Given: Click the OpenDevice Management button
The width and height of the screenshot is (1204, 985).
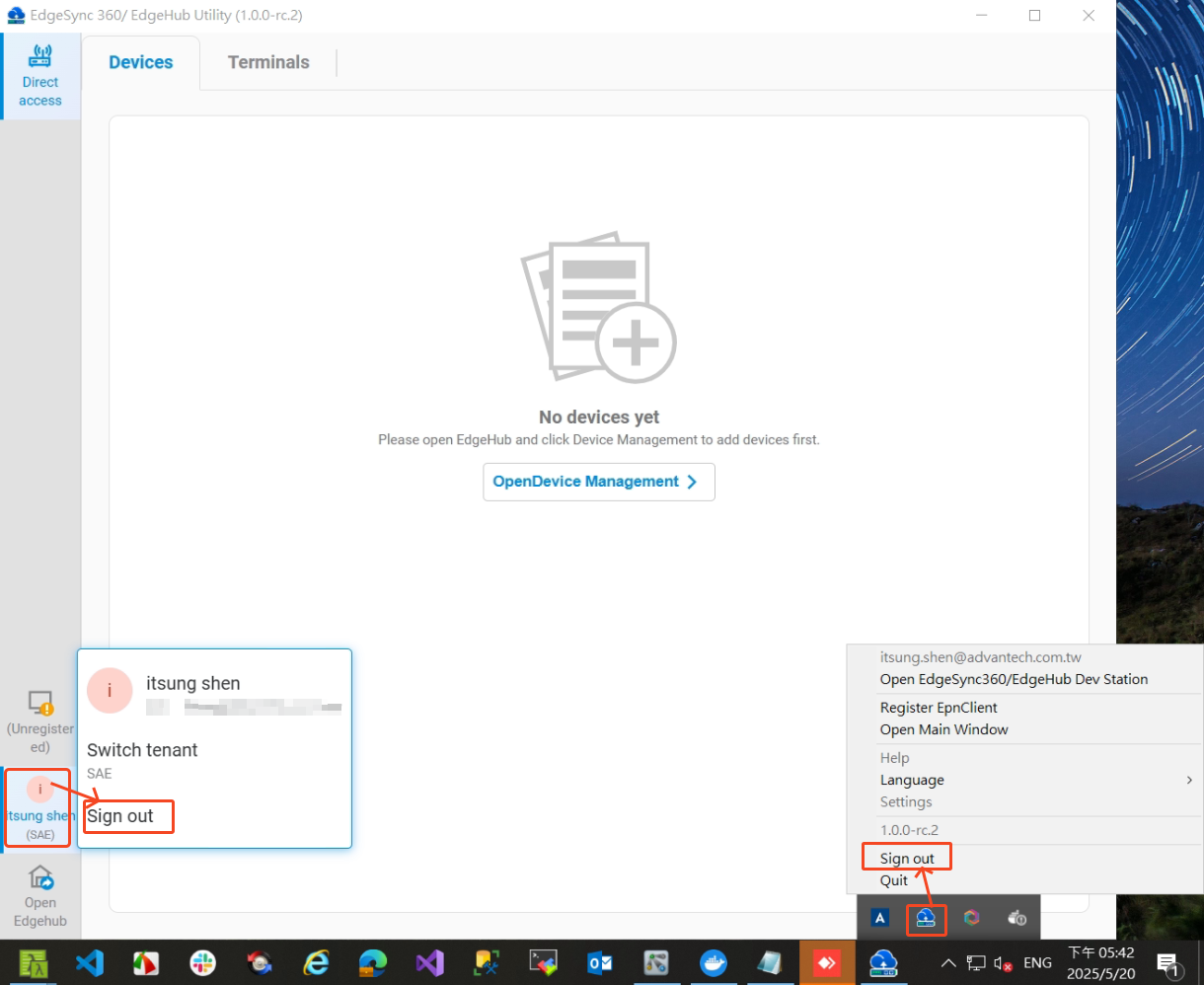Looking at the screenshot, I should pyautogui.click(x=598, y=482).
